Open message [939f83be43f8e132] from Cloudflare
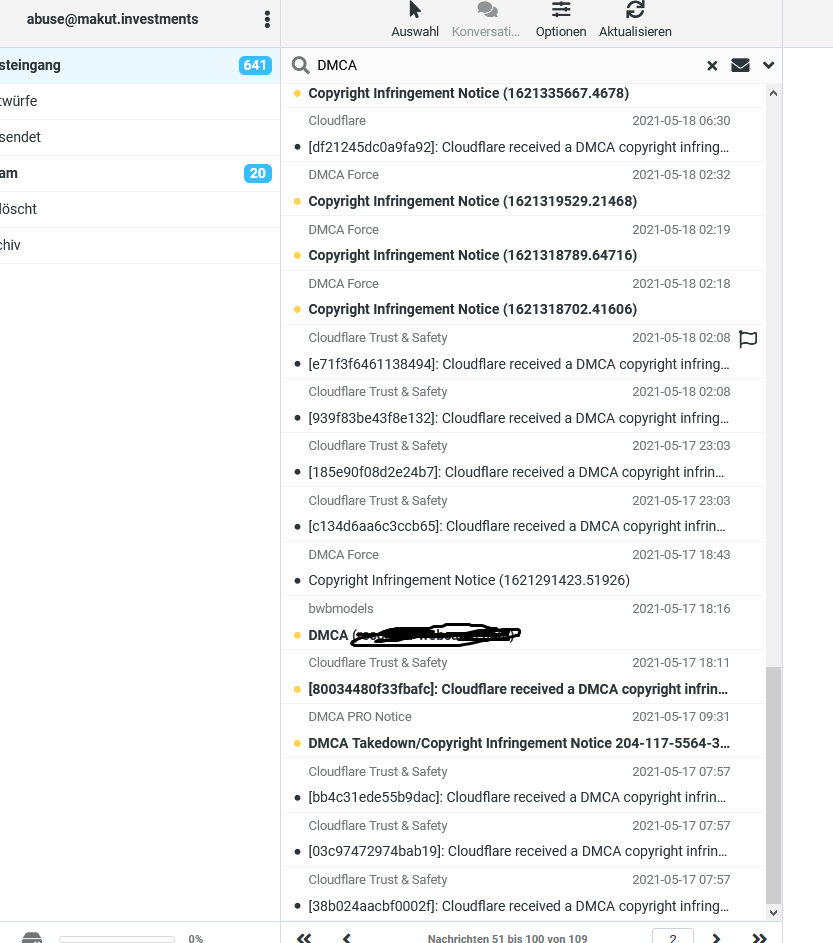833x943 pixels. 523,406
